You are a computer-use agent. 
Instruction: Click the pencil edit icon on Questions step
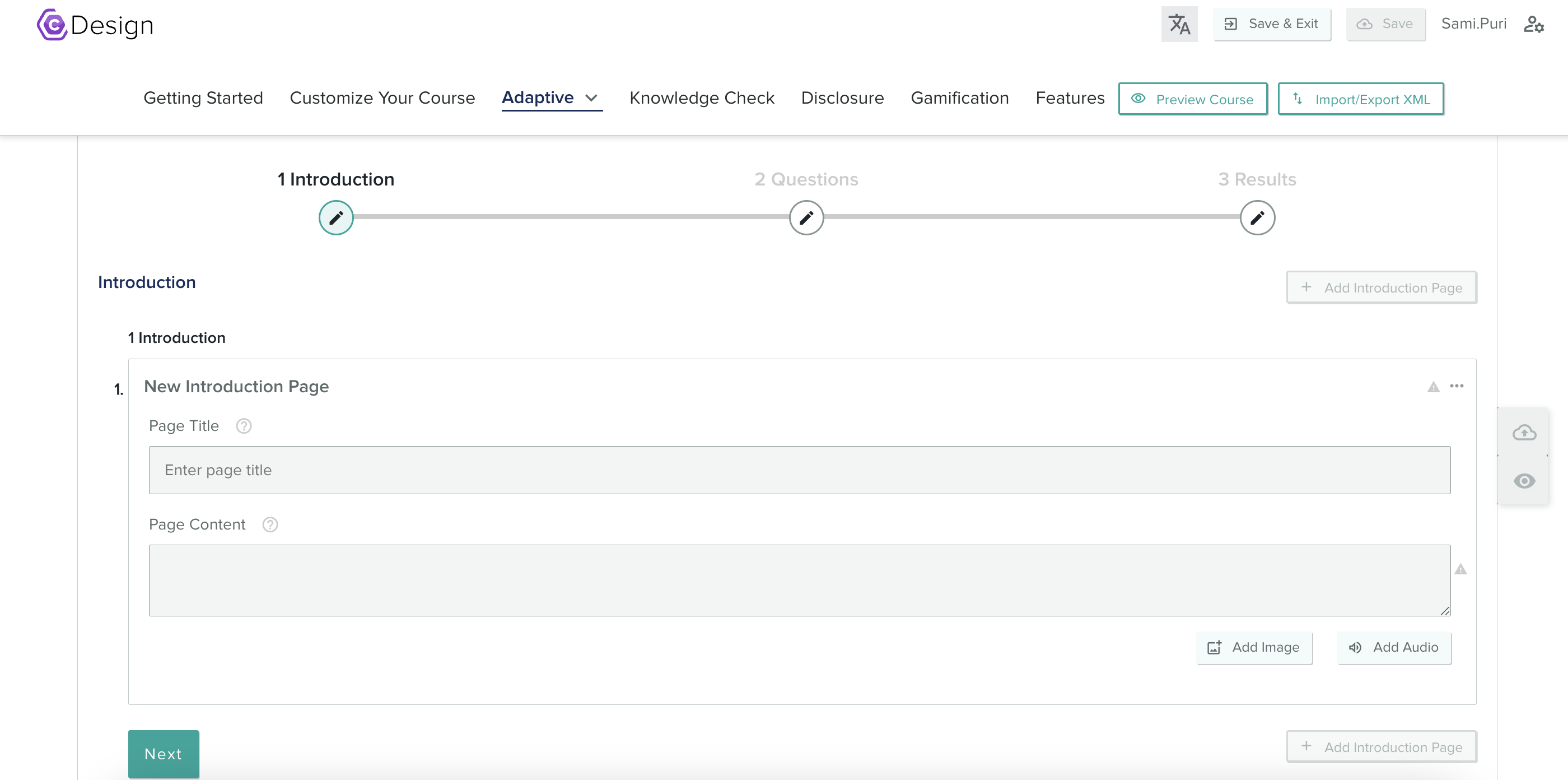pos(806,218)
